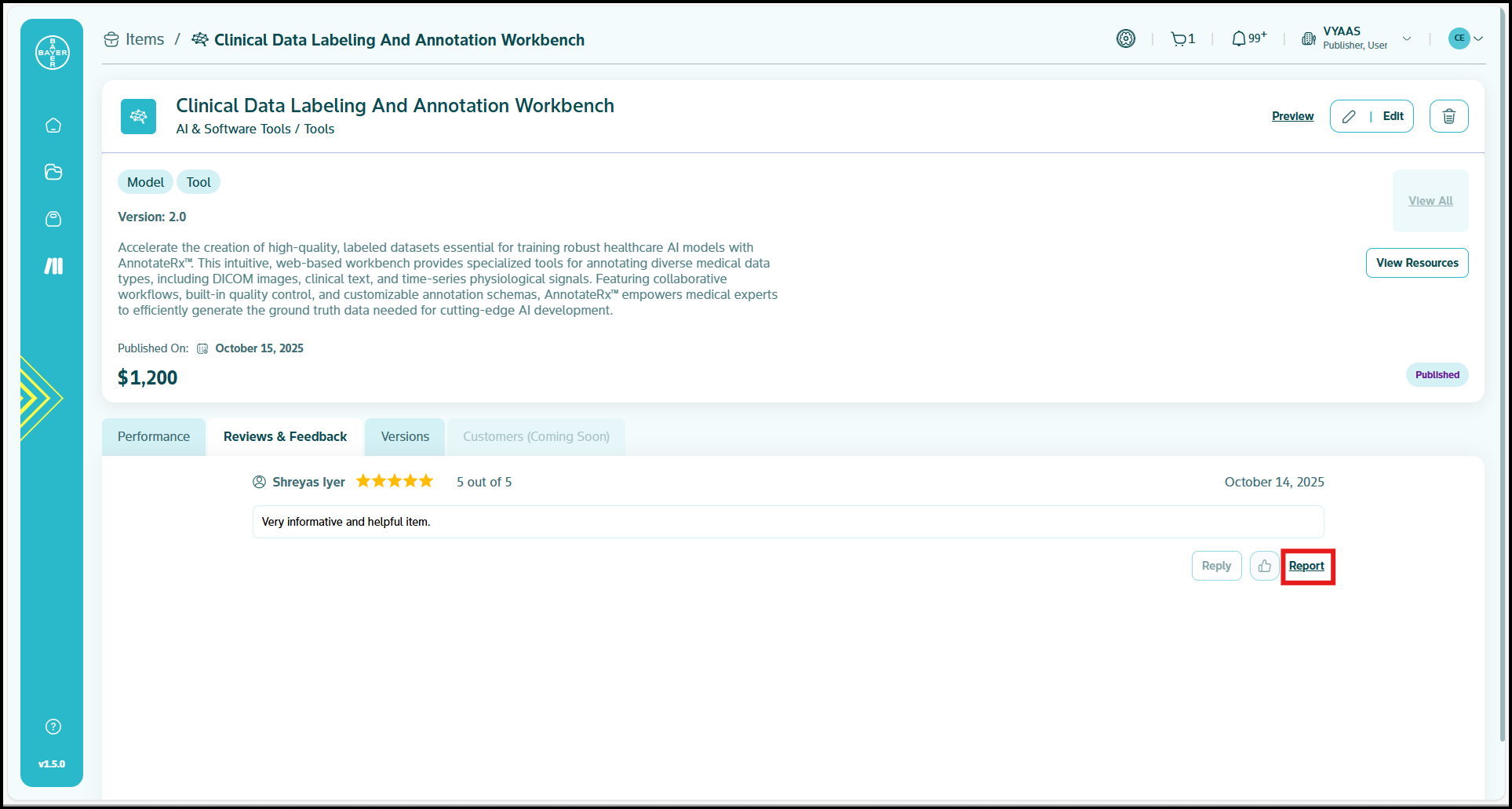
Task: Open the shopping cart with 1 item
Action: [x=1182, y=38]
